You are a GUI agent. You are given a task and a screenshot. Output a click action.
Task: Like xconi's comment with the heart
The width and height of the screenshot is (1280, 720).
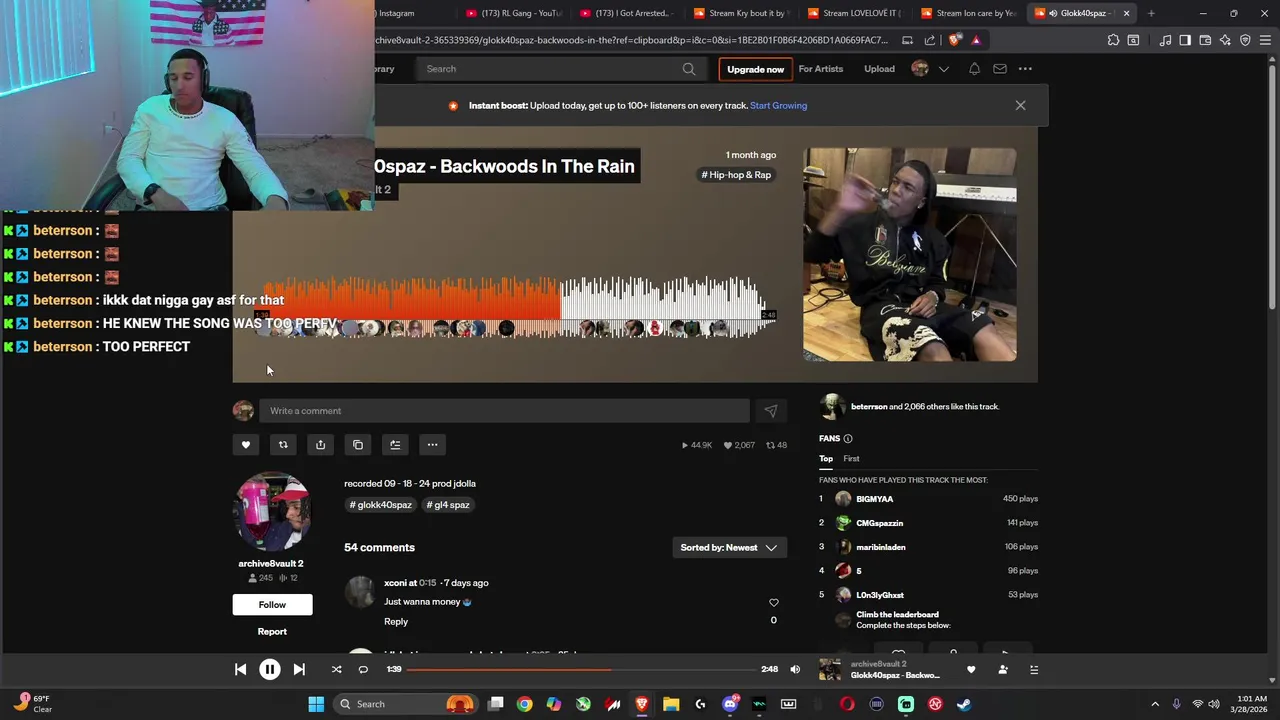coord(773,603)
